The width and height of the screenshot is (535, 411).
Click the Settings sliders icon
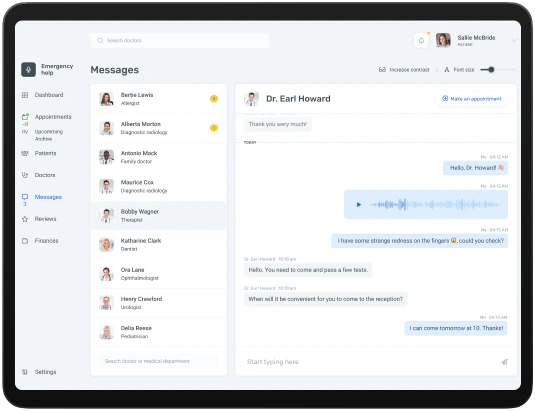[x=25, y=372]
